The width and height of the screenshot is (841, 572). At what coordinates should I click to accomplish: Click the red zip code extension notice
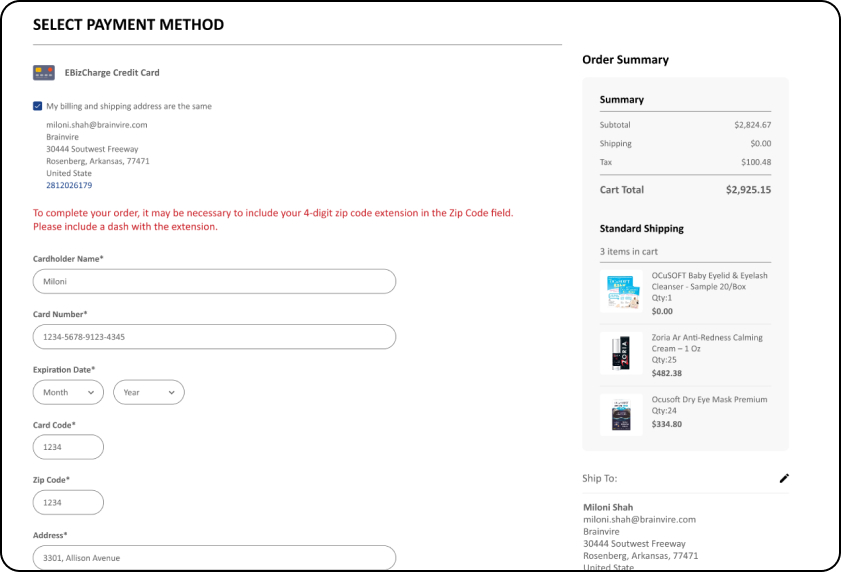tap(273, 219)
